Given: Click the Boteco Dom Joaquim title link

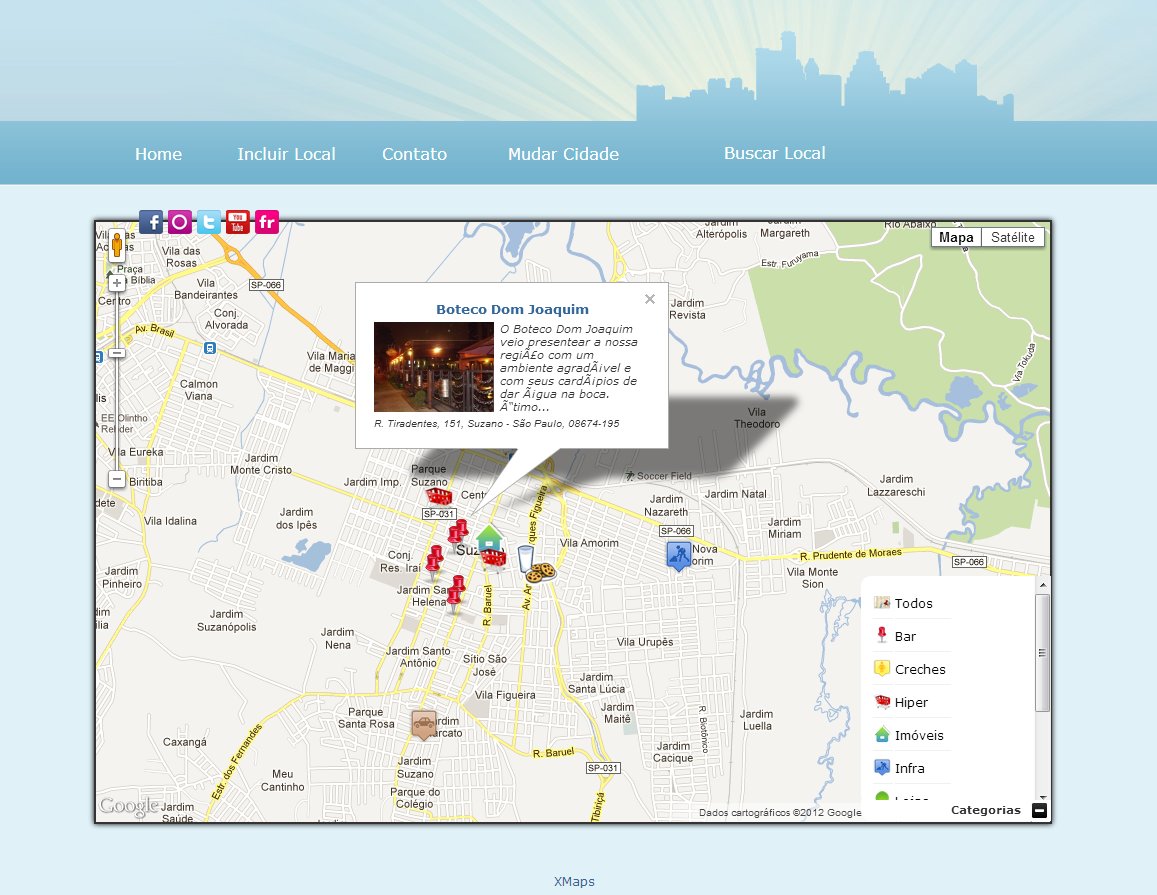Looking at the screenshot, I should [512, 309].
